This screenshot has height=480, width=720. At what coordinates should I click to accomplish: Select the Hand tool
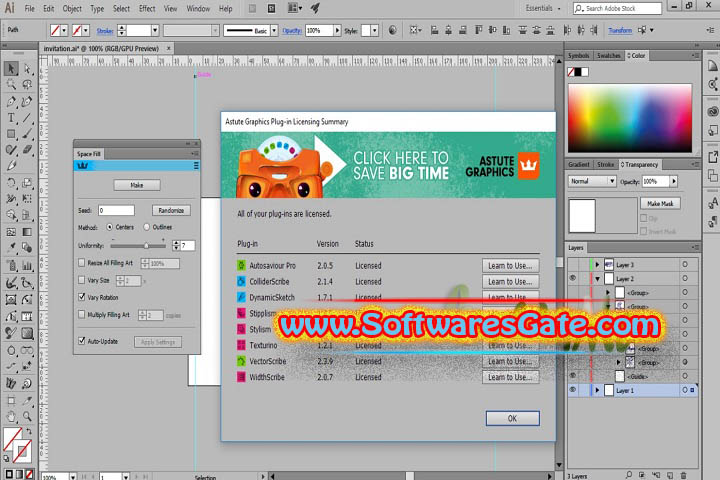pyautogui.click(x=11, y=417)
